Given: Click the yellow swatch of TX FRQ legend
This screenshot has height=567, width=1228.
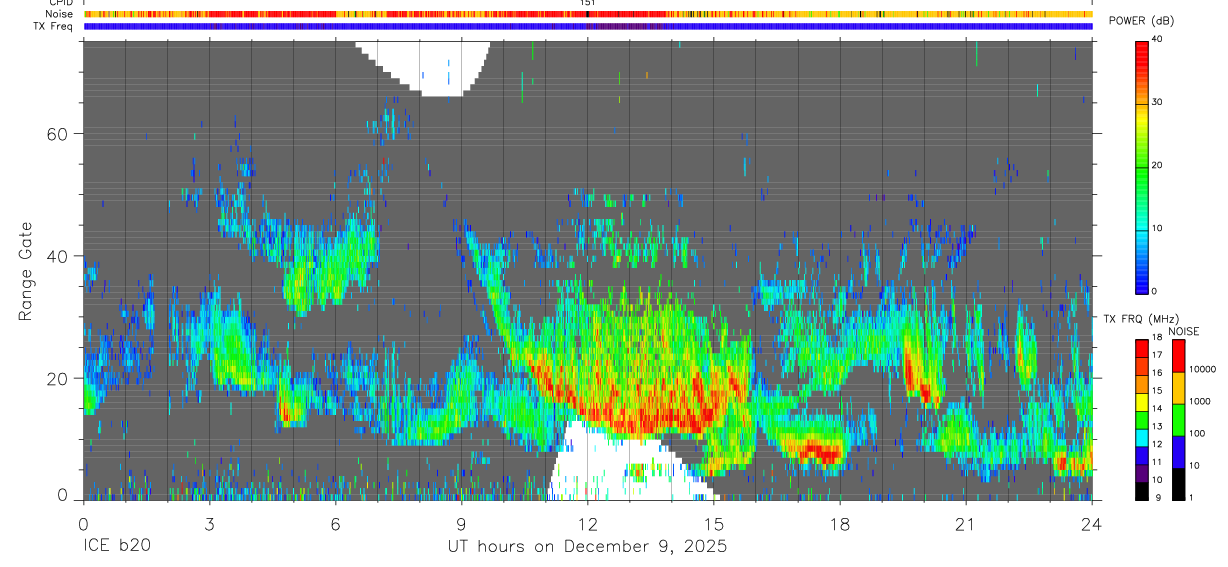Looking at the screenshot, I should tap(1142, 402).
